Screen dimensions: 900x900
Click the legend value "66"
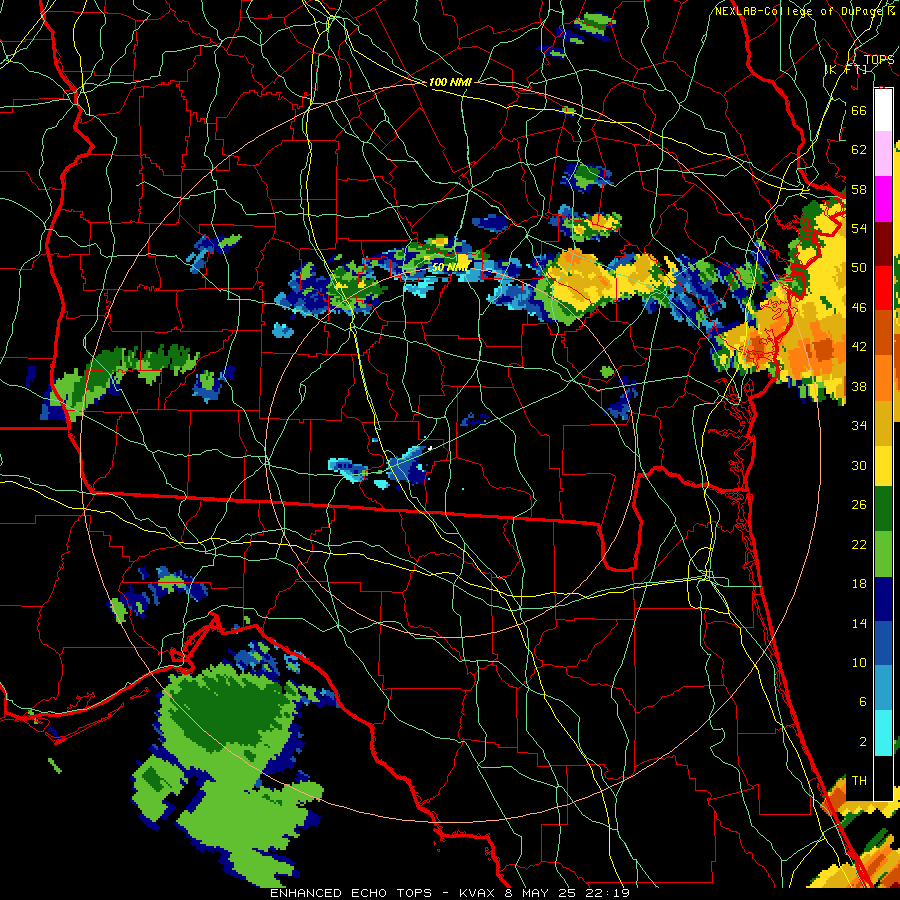coord(859,110)
